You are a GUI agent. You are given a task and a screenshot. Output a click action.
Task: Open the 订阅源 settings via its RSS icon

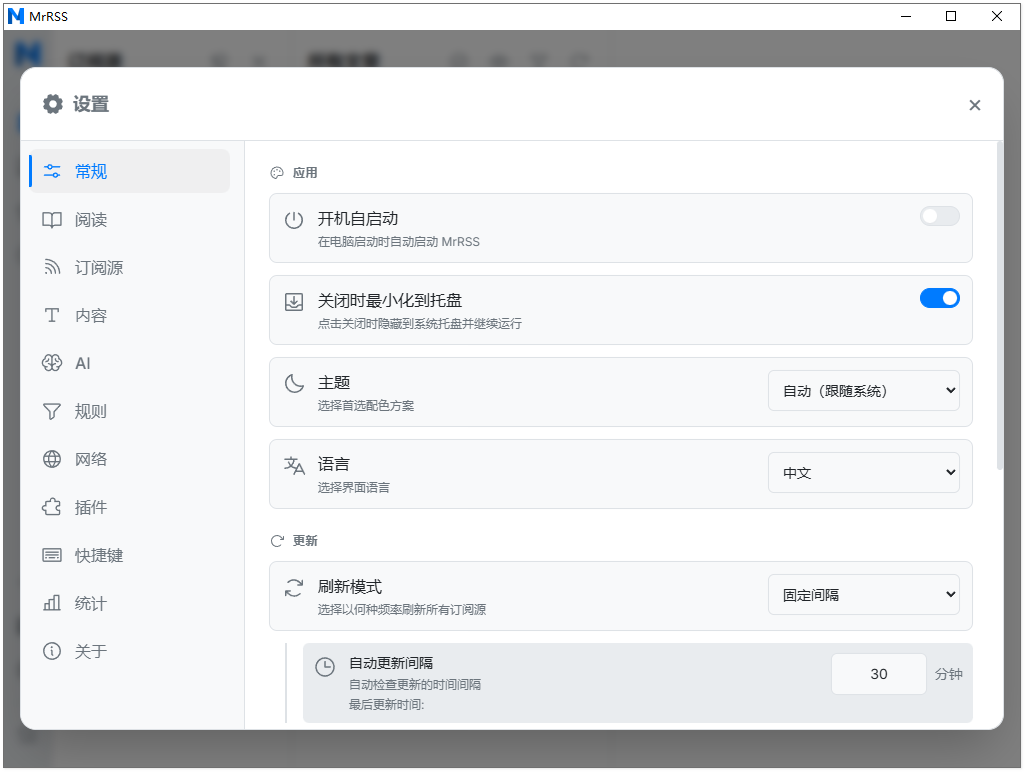pyautogui.click(x=52, y=267)
